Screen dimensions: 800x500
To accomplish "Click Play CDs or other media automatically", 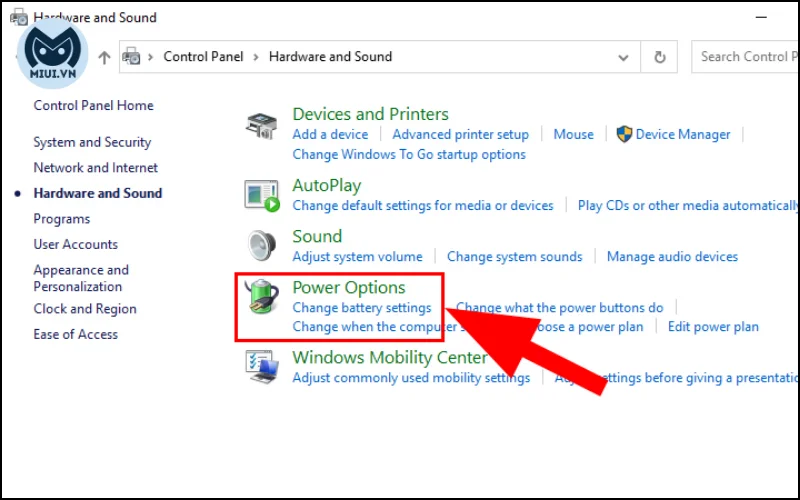I will 688,205.
